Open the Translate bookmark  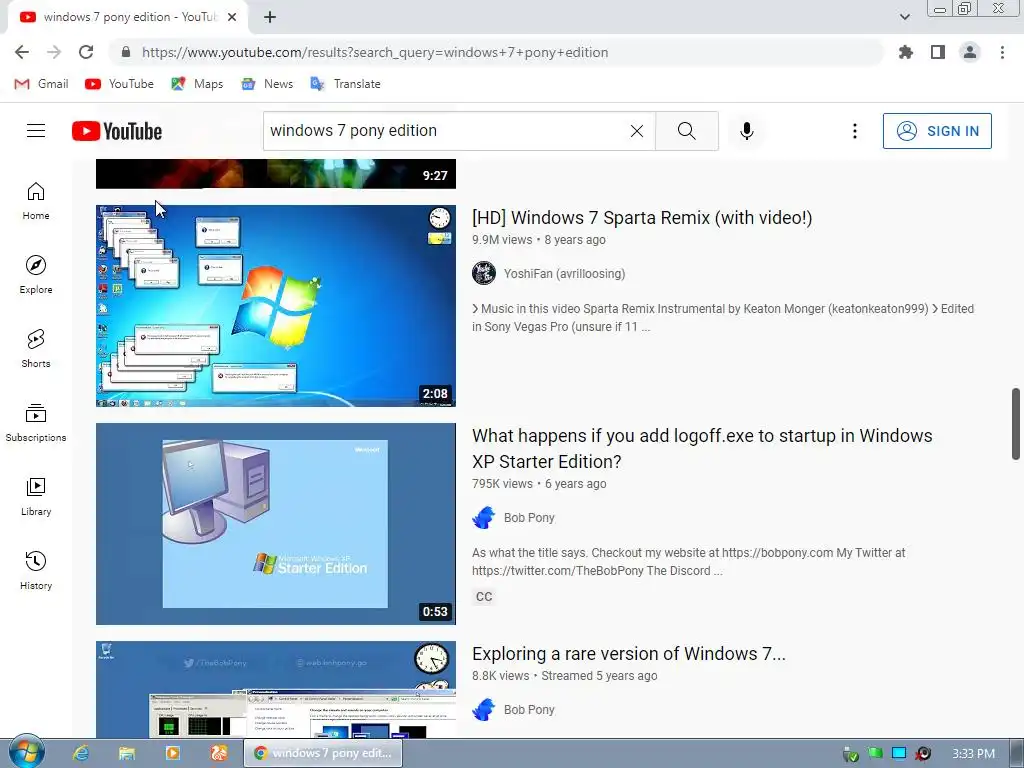[x=345, y=84]
